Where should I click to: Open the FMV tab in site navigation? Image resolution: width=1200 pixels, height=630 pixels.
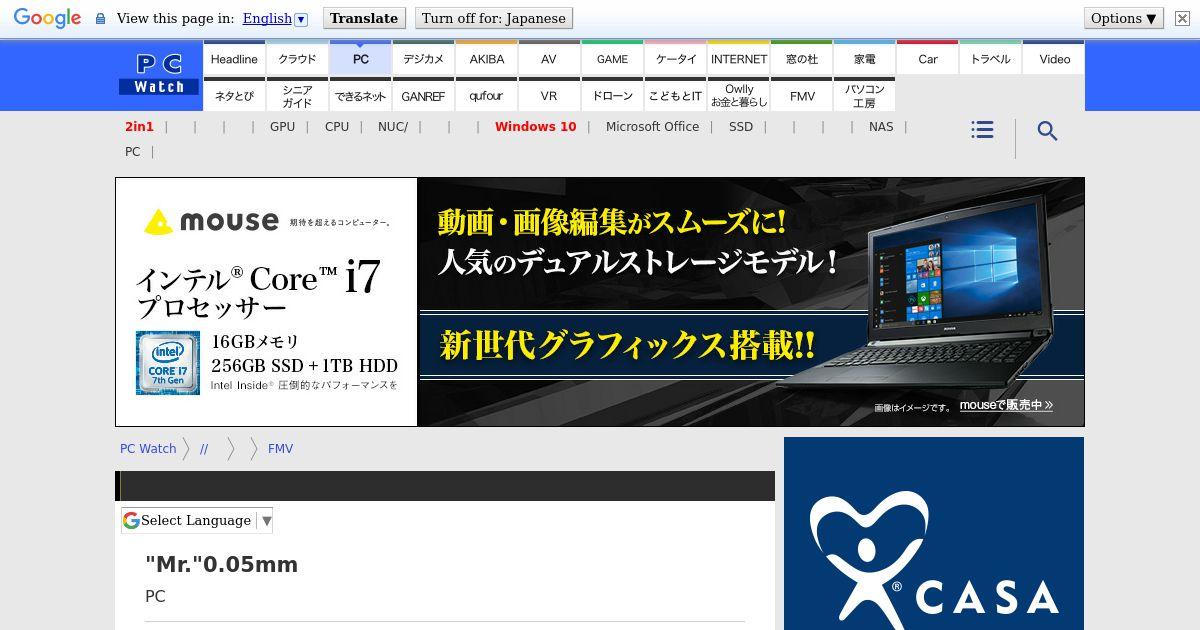(801, 95)
